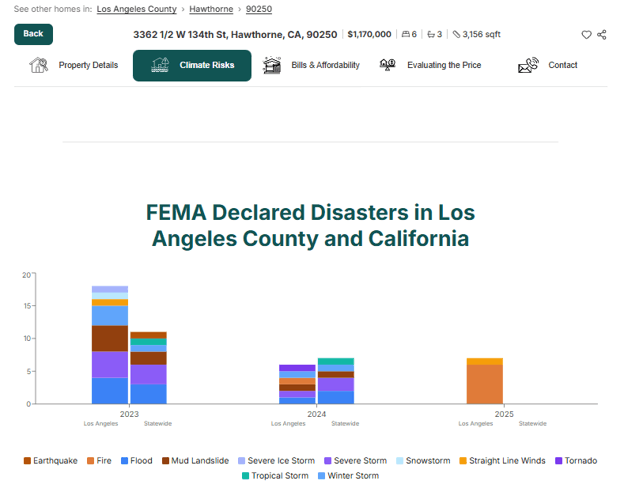Click the Back button

[x=33, y=34]
